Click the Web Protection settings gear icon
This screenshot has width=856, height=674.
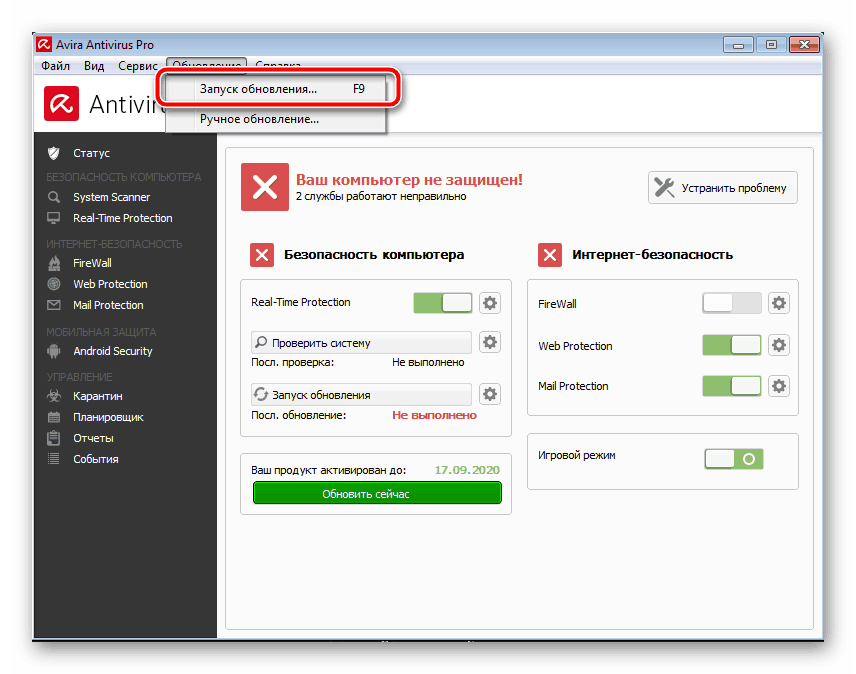click(x=779, y=346)
